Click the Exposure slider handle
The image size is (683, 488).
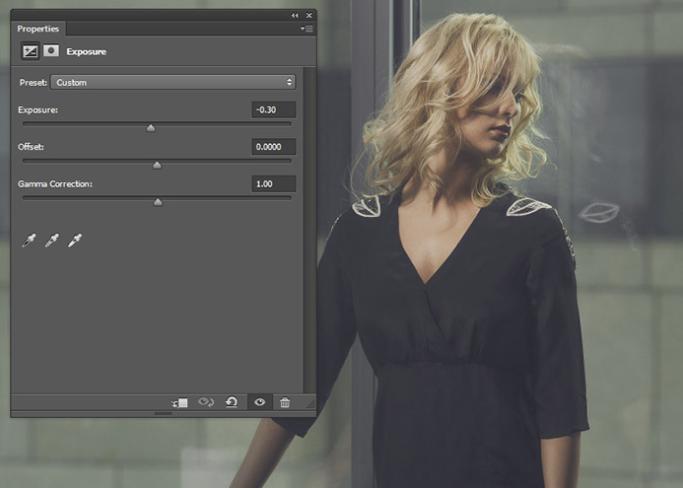tap(151, 128)
